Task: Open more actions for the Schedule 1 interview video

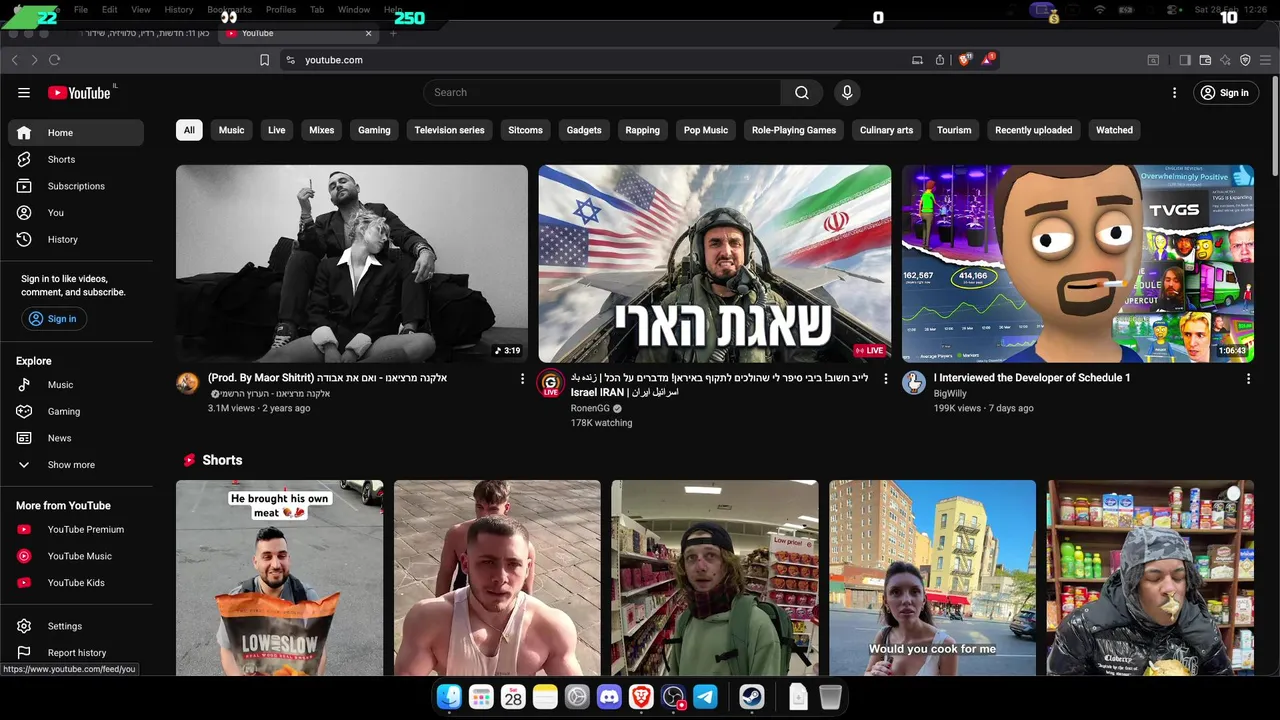Action: [x=1248, y=379]
